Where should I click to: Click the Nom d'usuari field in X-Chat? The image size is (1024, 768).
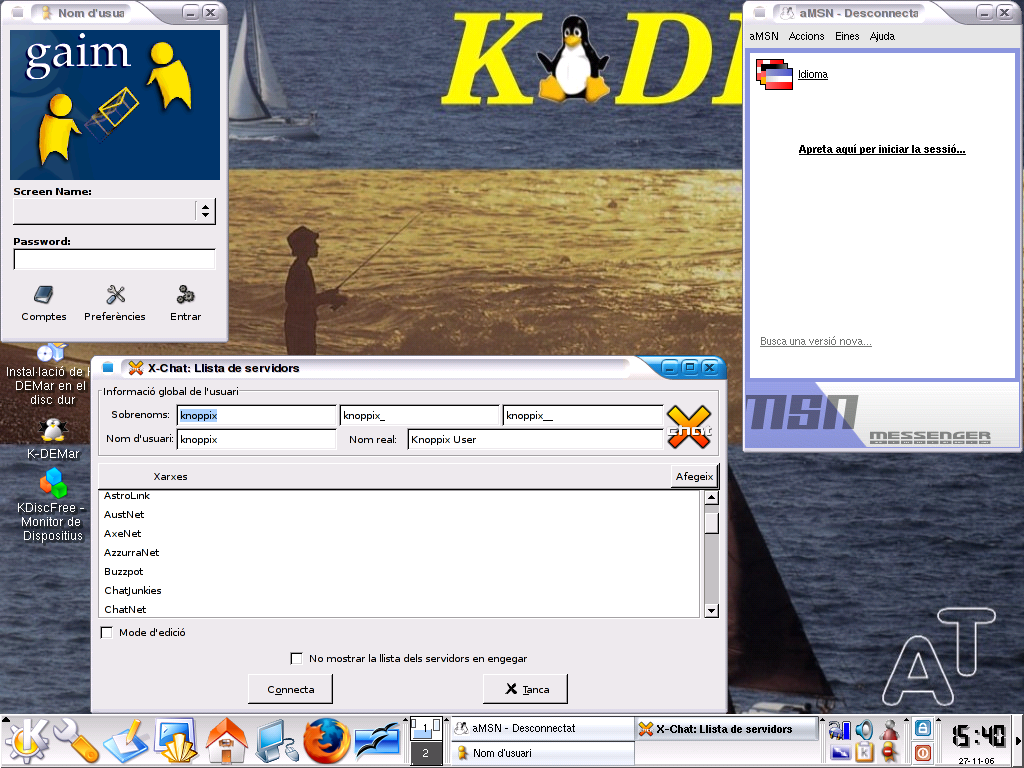pos(256,440)
